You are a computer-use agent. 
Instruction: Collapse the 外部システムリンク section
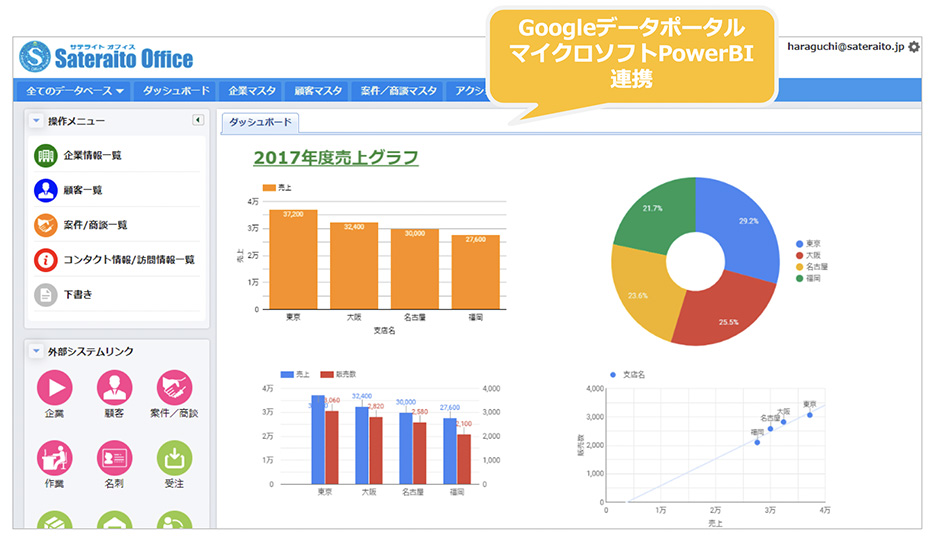[36, 351]
